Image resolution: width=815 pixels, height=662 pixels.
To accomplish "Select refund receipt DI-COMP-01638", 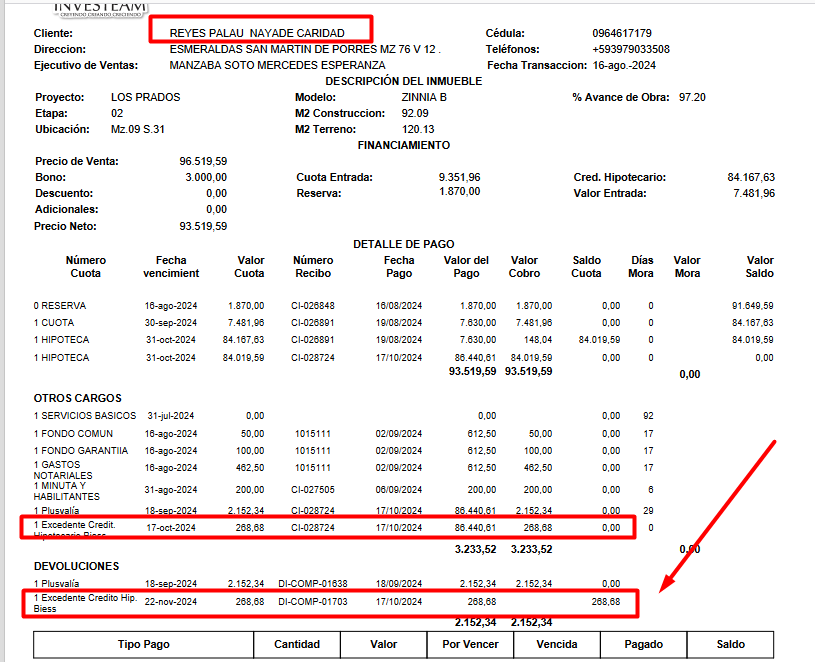I will tap(311, 583).
